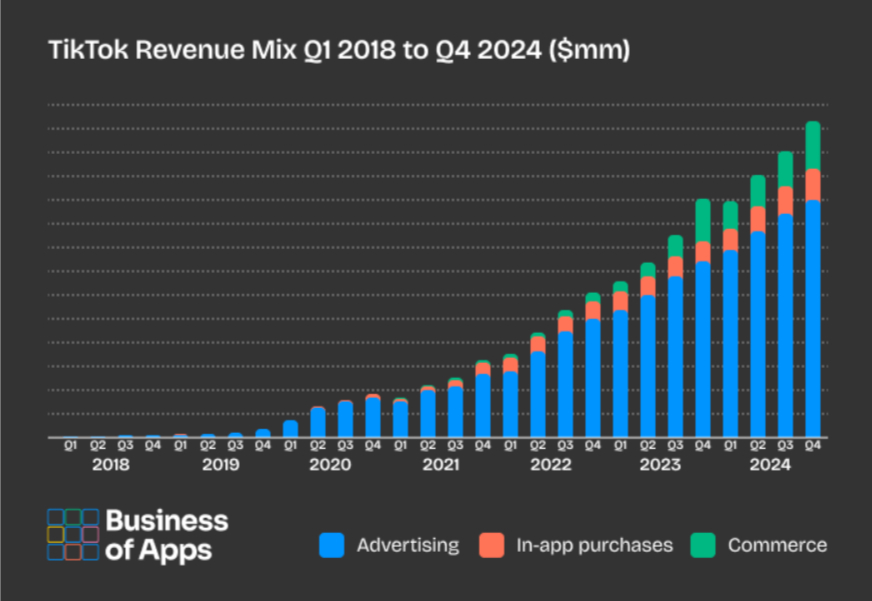Click the blue Advertising segment of Q1 2022 bar
The image size is (872, 601).
pyautogui.click(x=511, y=404)
